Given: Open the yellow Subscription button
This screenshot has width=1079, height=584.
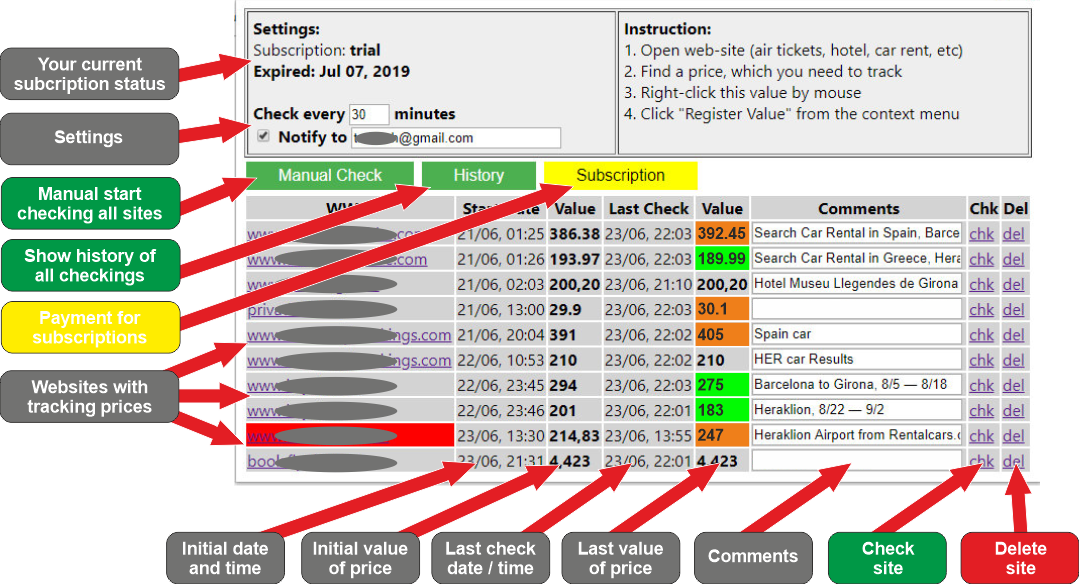Looking at the screenshot, I should tap(620, 176).
